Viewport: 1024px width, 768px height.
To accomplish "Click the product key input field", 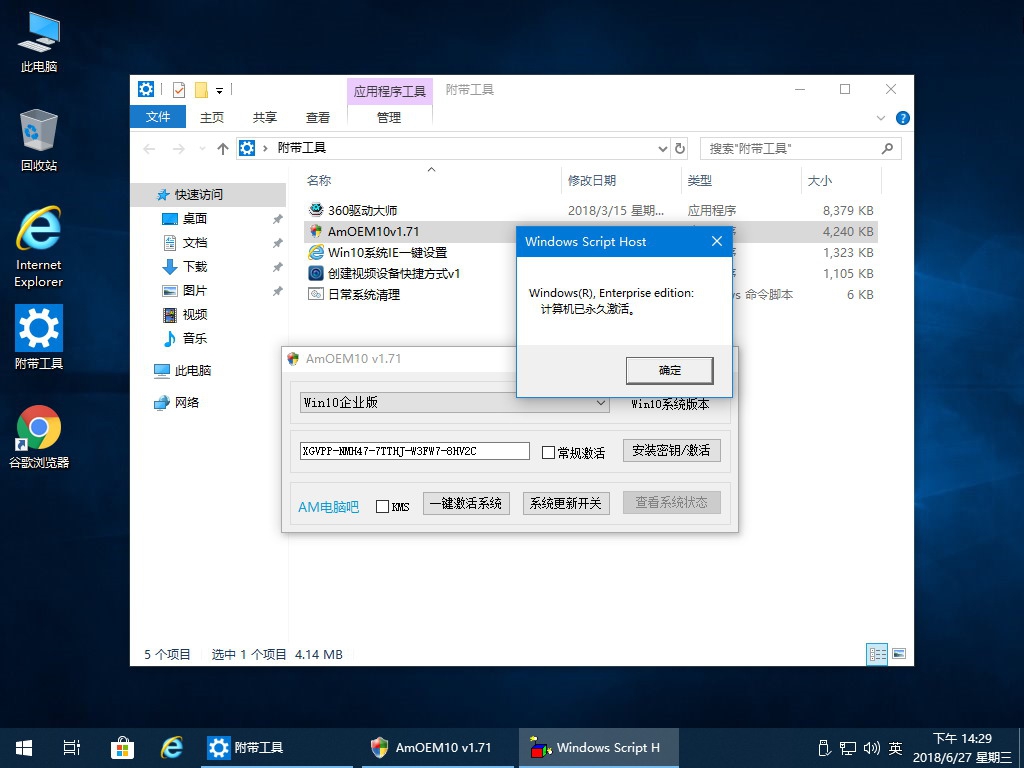I will (x=415, y=451).
